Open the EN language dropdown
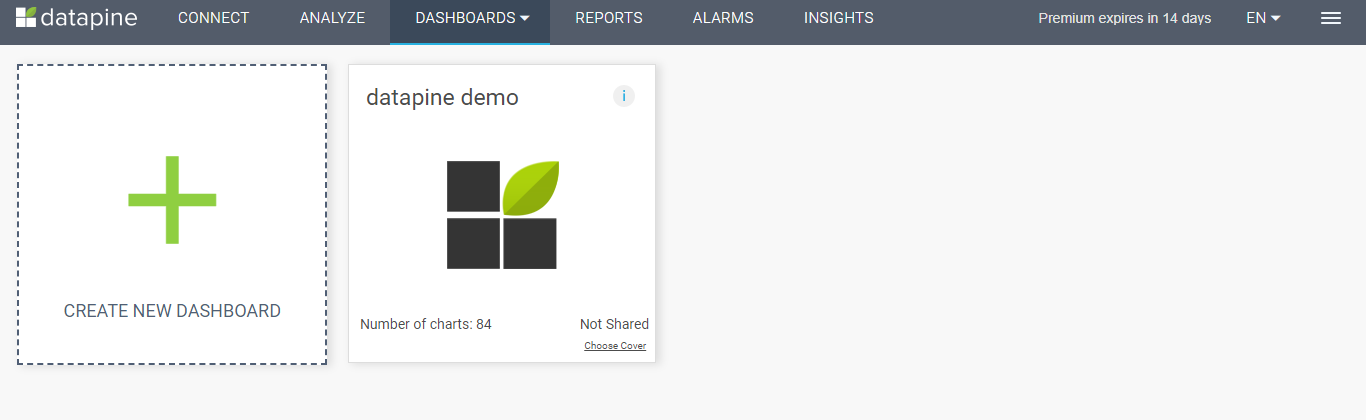Viewport: 1366px width, 420px height. coord(1263,18)
